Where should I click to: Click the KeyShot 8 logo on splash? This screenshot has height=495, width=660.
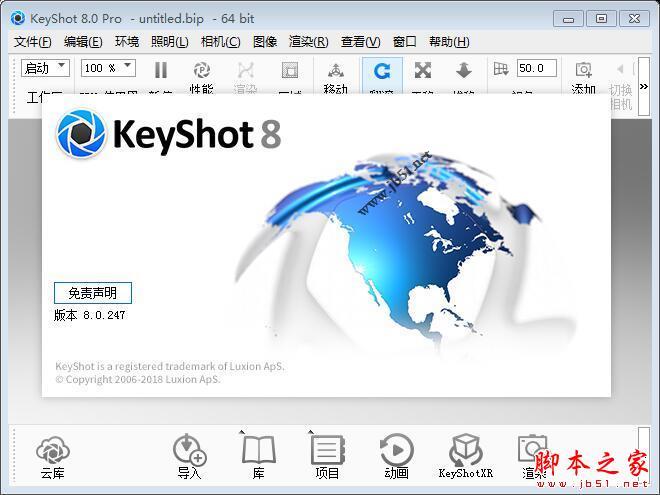(168, 134)
